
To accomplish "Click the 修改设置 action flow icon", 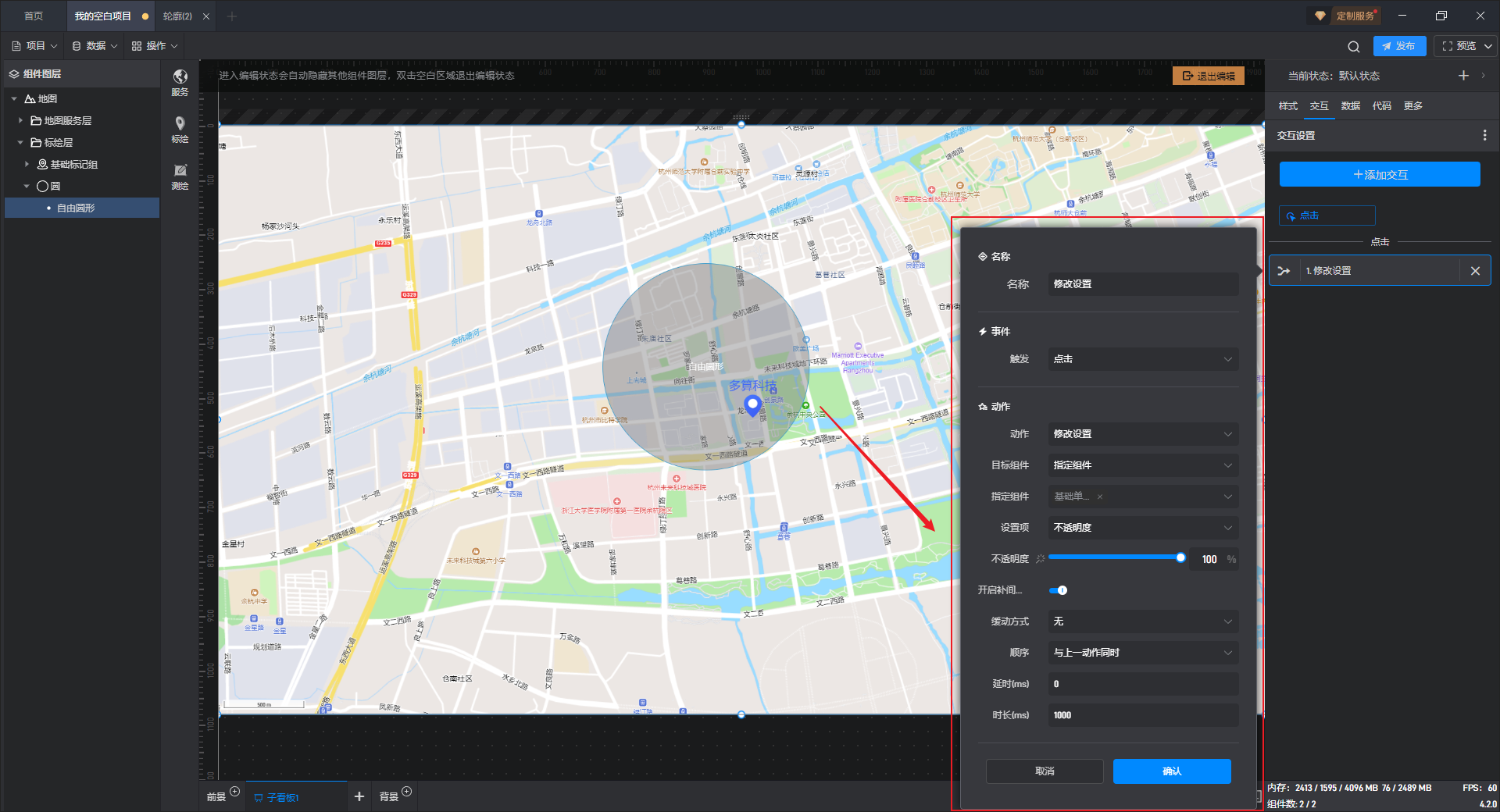I will click(1284, 271).
